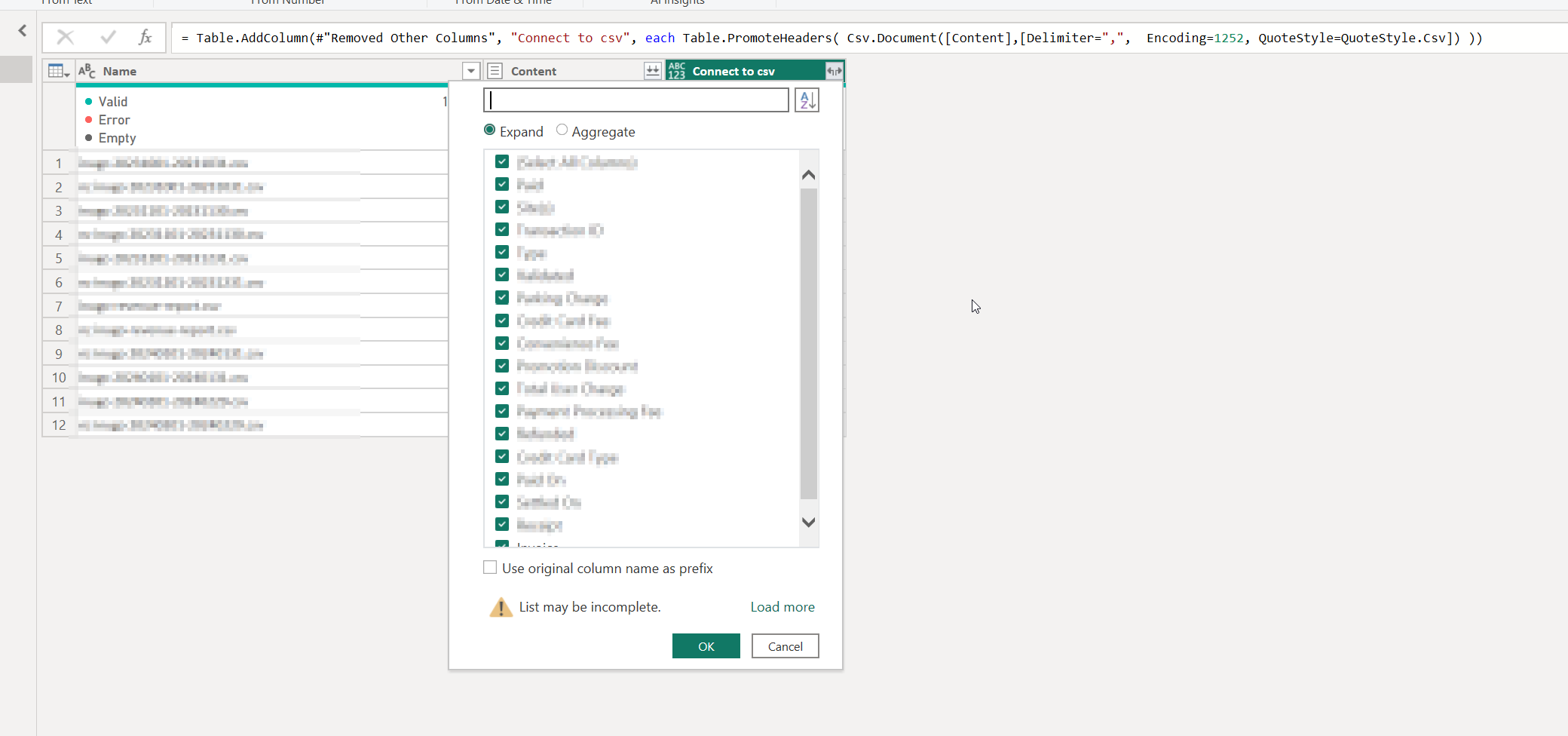The width and height of the screenshot is (1568, 736).
Task: Enable Use original column name as prefix
Action: click(490, 567)
